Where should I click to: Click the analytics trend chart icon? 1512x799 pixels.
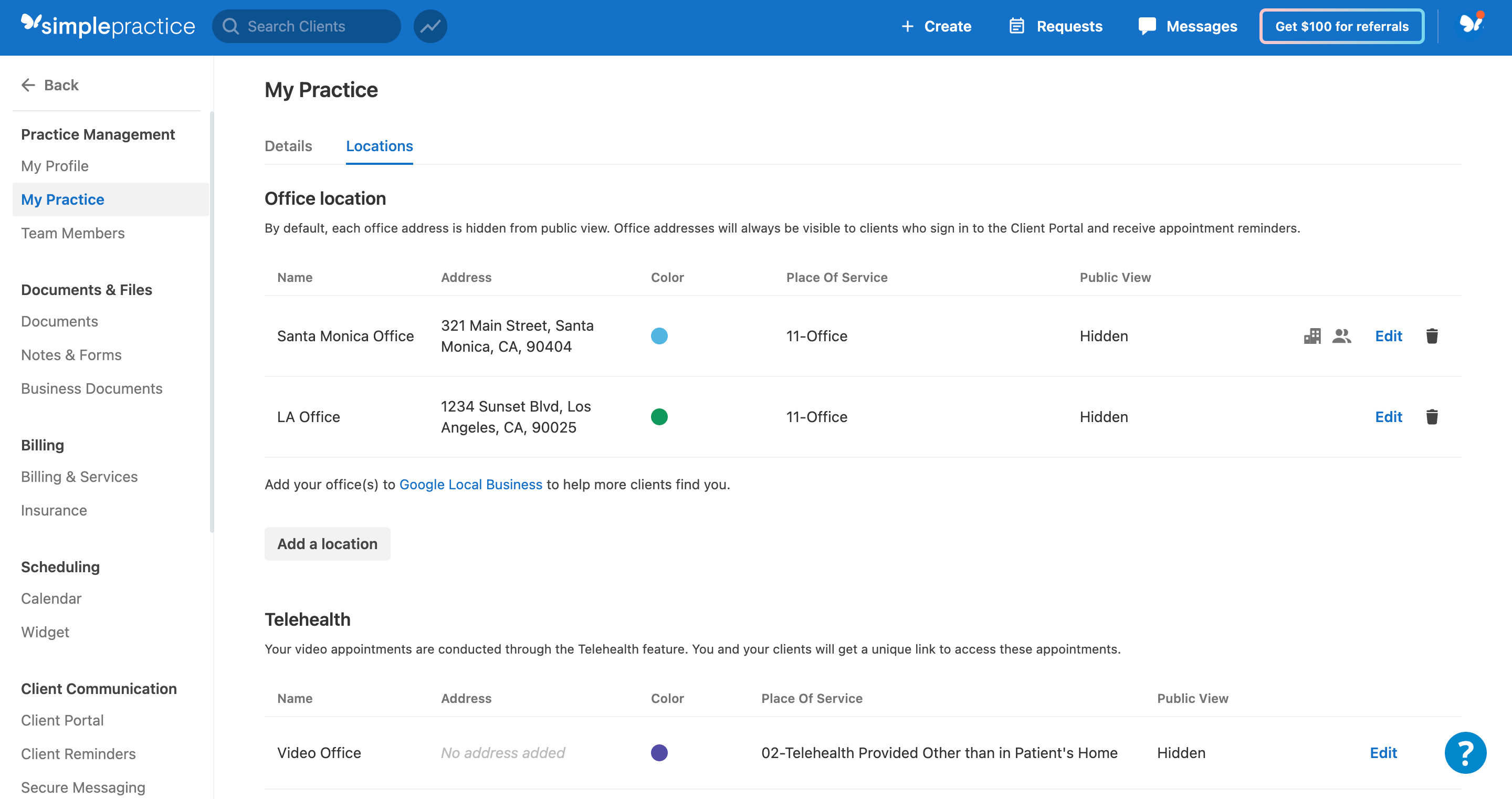tap(429, 26)
